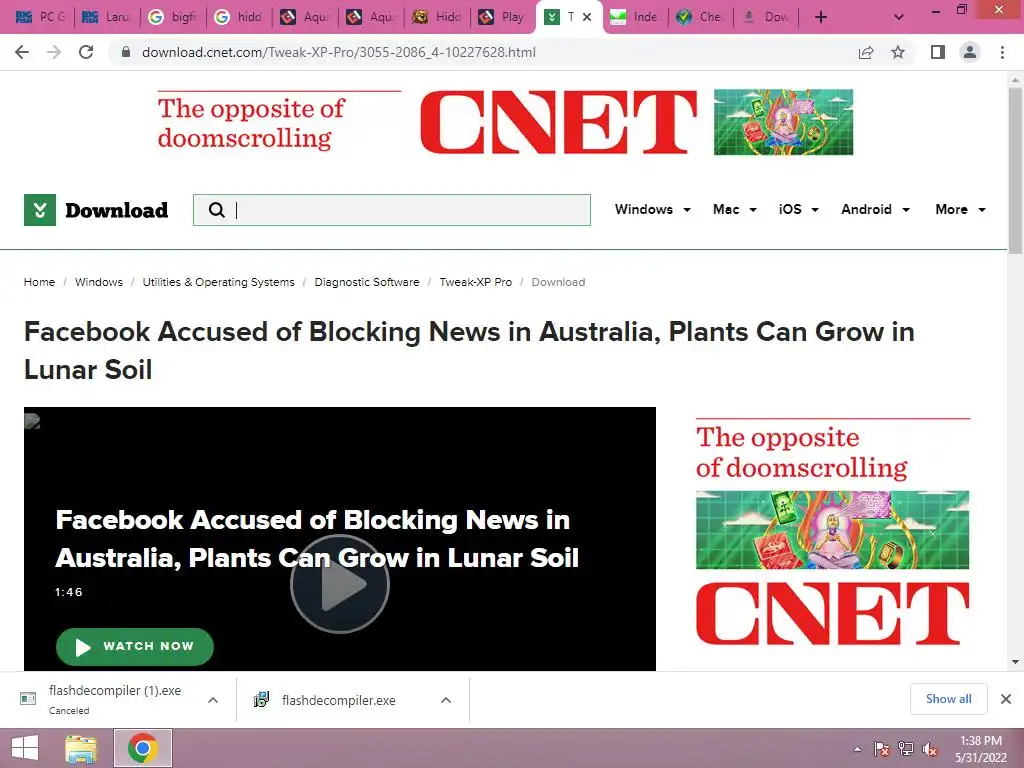
Task: Click the page address bar URL
Action: click(x=339, y=52)
